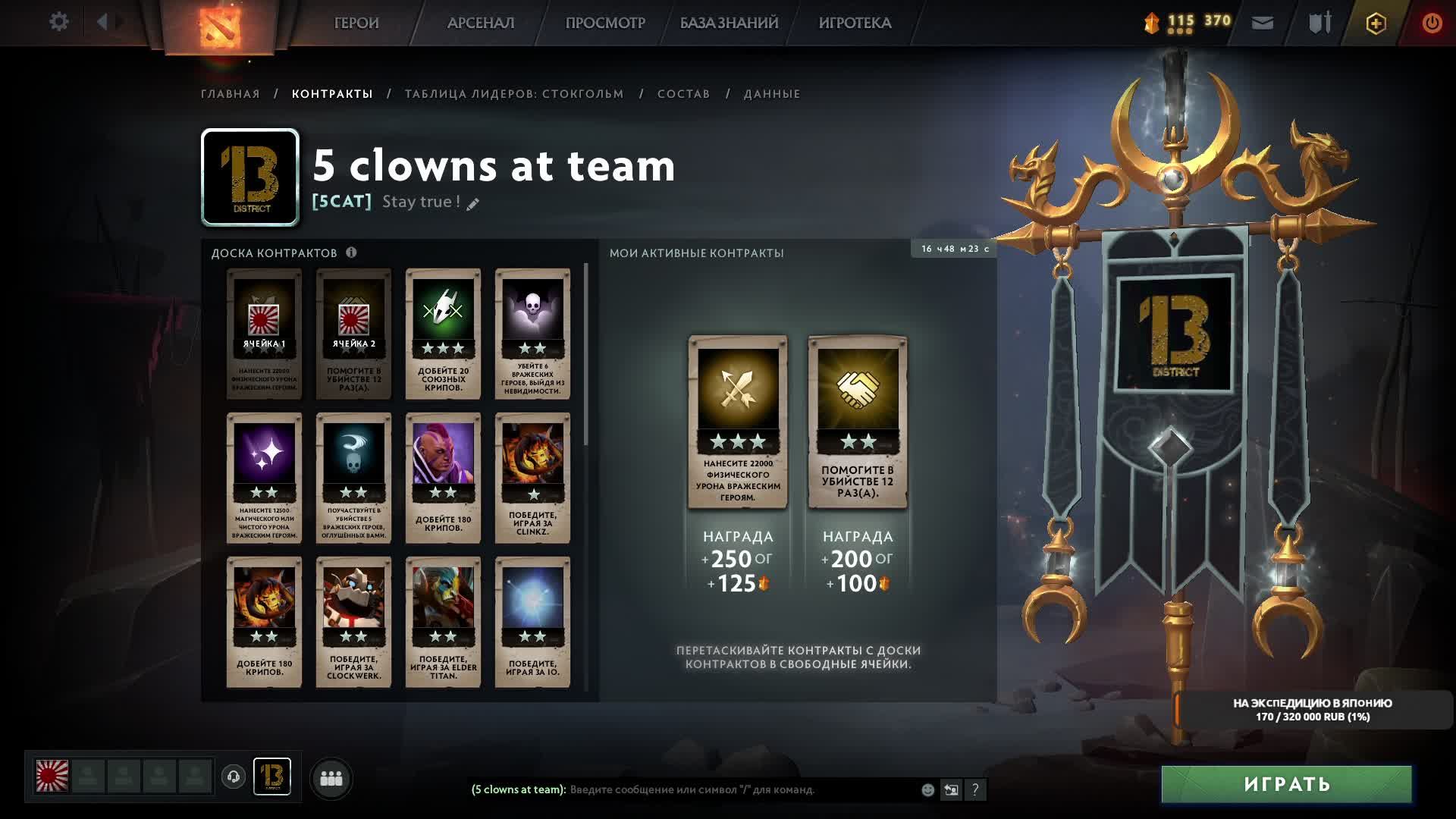The height and width of the screenshot is (819, 1456).
Task: Open the ГЕРОИ menu tab
Action: coord(356,23)
